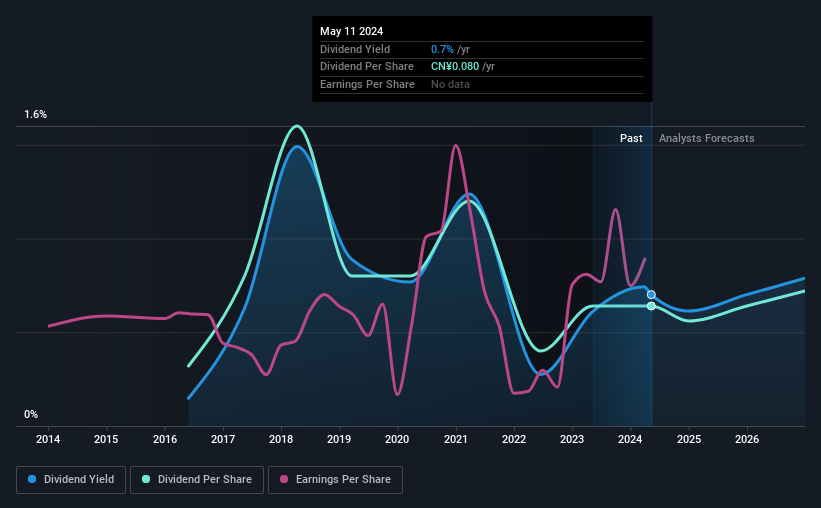The height and width of the screenshot is (508, 821).
Task: Select the 2023 x-axis label
Action: (572, 439)
